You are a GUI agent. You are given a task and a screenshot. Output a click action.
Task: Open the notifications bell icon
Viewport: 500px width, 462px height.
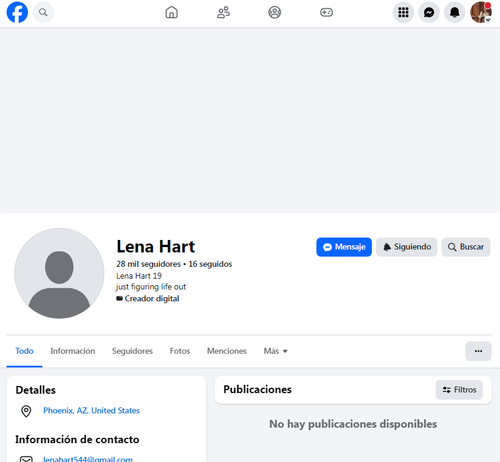click(x=455, y=12)
